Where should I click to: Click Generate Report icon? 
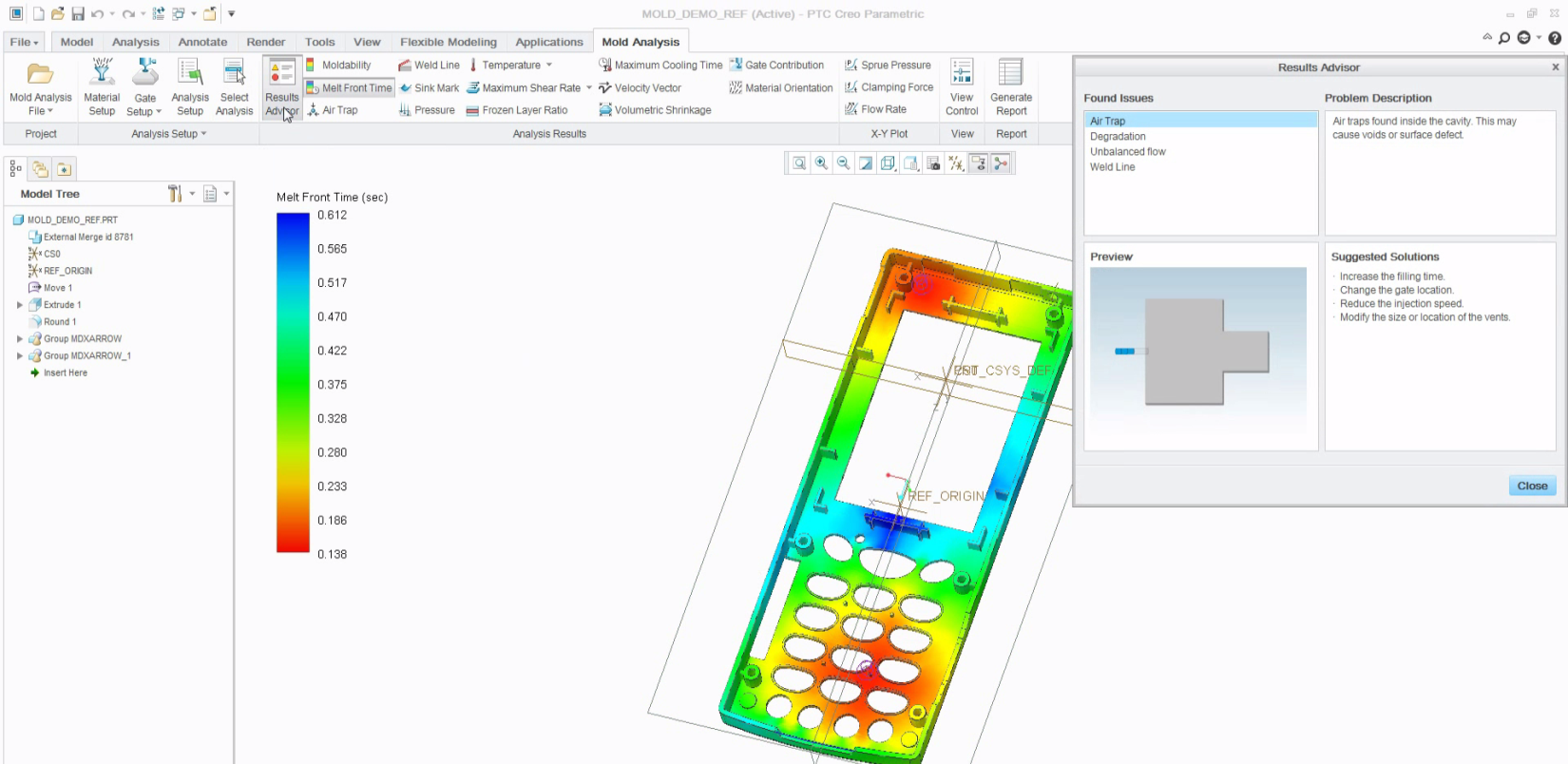(x=1010, y=72)
